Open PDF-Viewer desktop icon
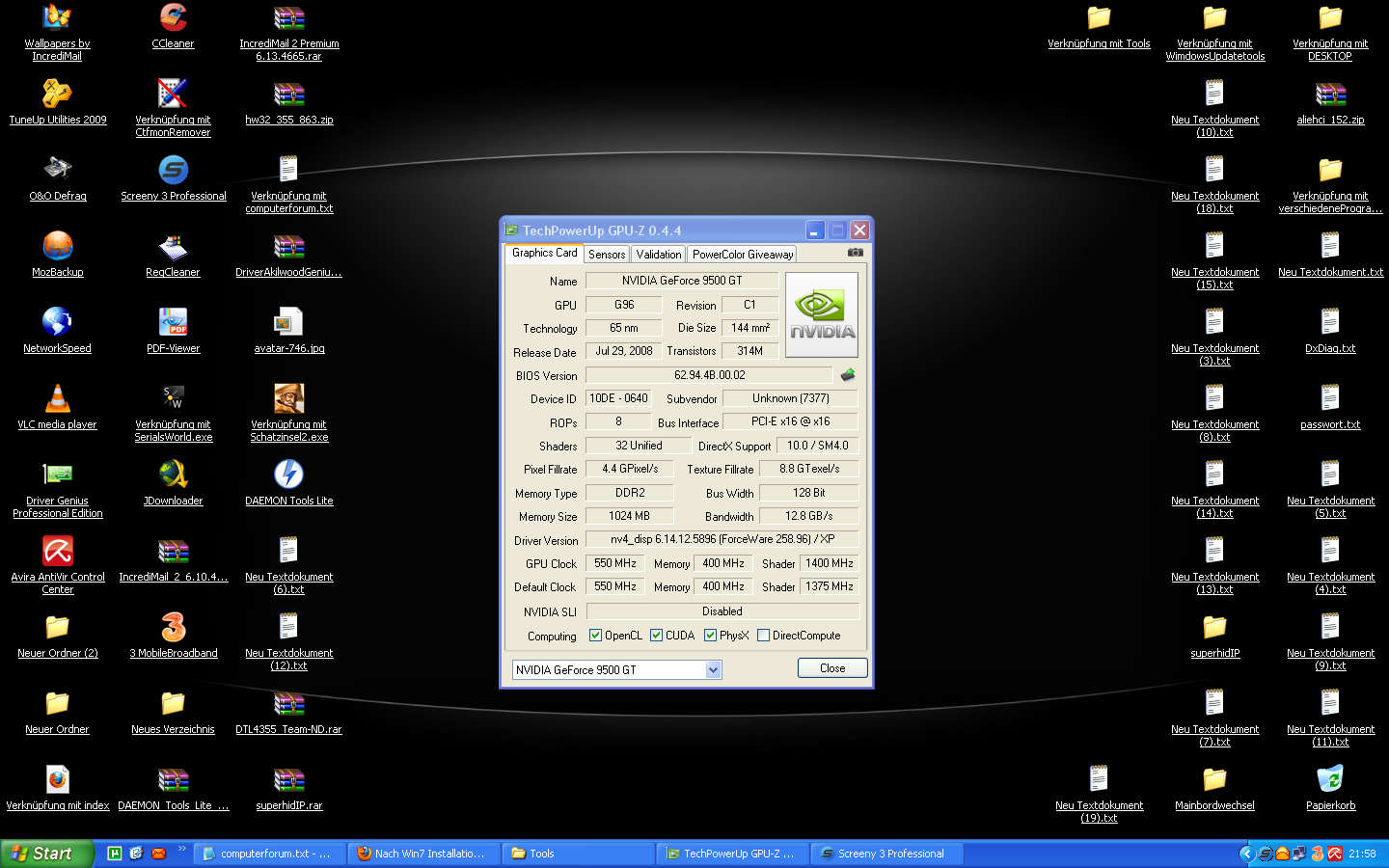 click(173, 331)
